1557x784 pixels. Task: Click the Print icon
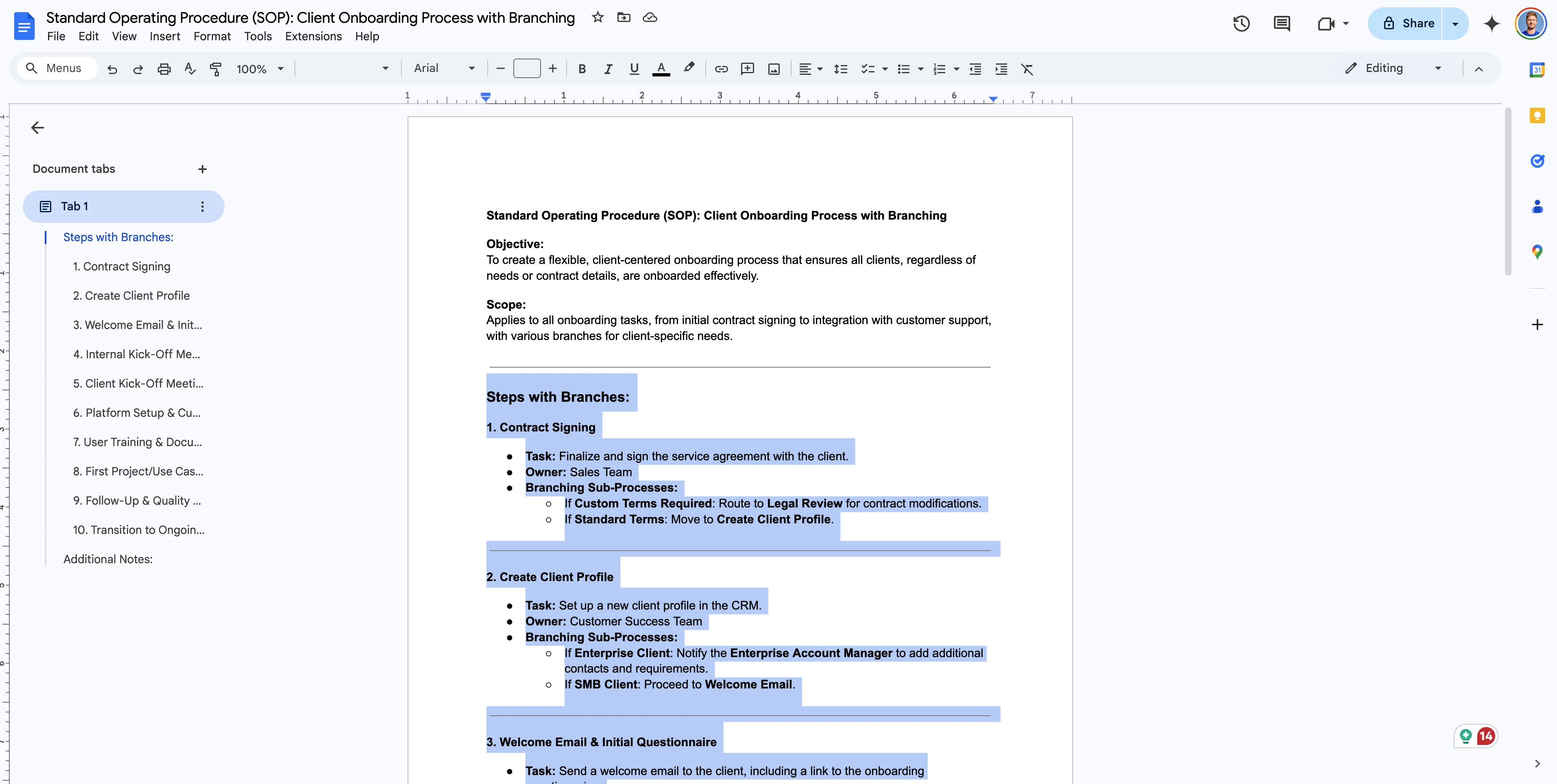164,69
